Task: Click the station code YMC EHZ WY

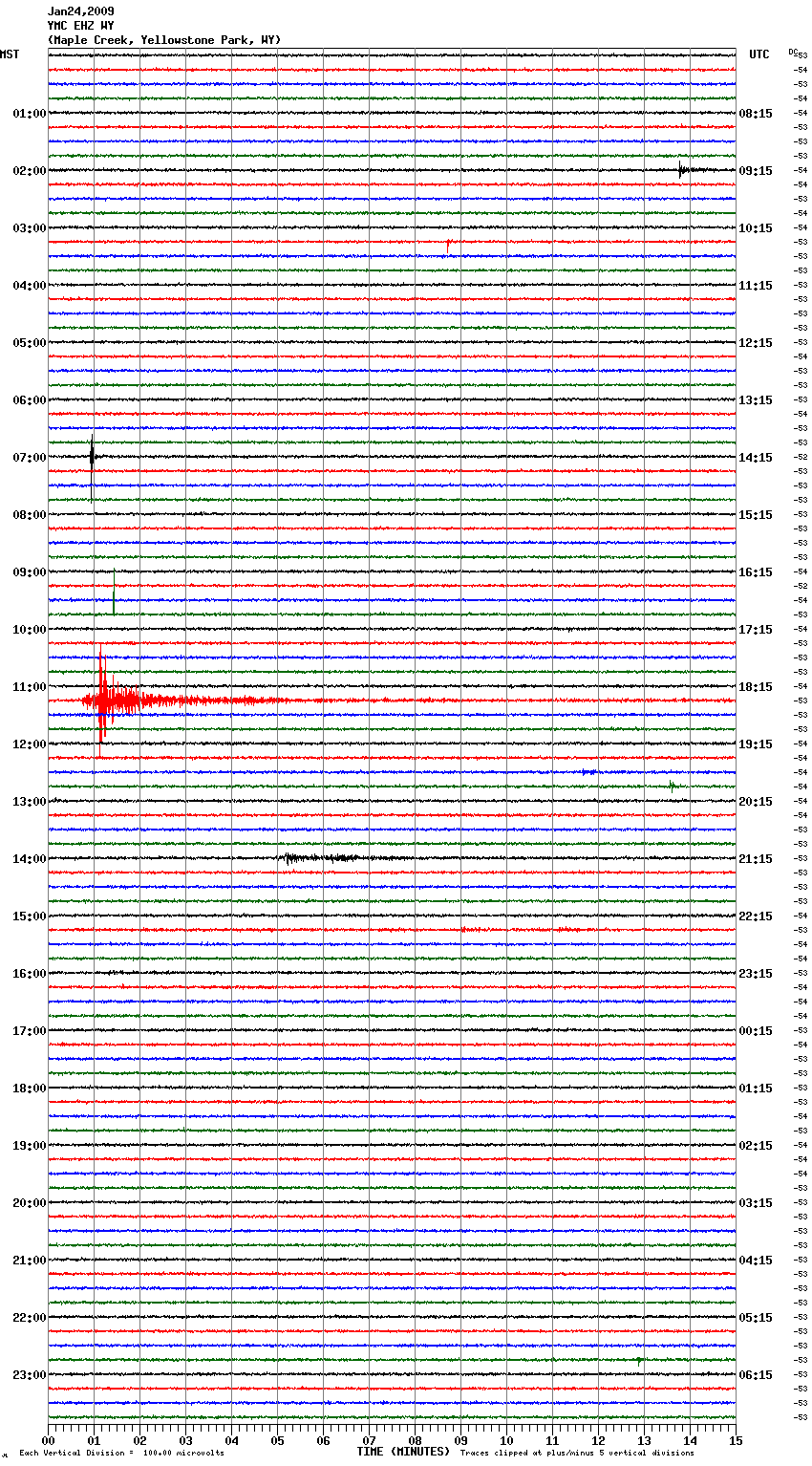Action: [80, 26]
